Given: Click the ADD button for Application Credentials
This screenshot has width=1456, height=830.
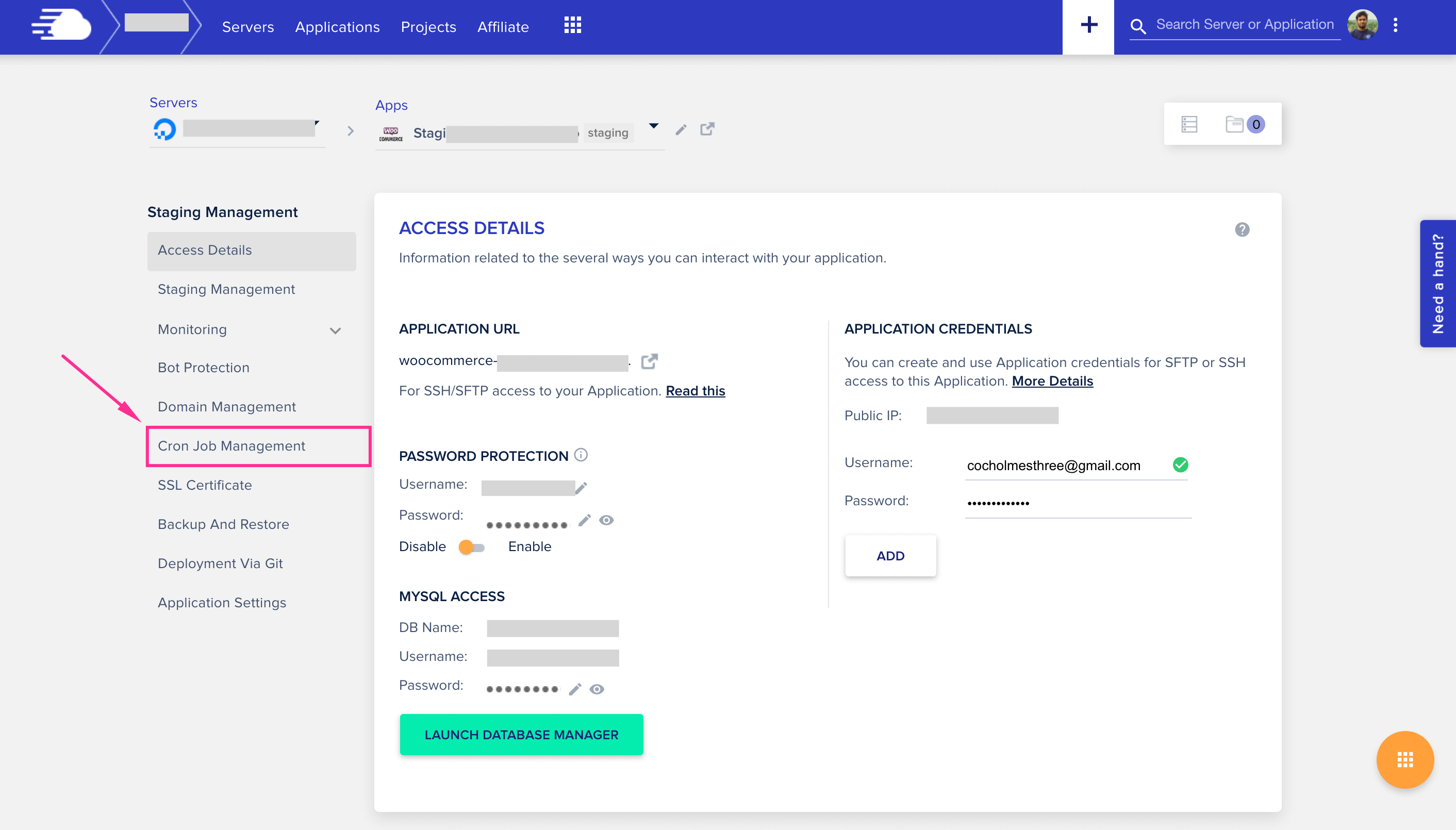Looking at the screenshot, I should click(889, 556).
